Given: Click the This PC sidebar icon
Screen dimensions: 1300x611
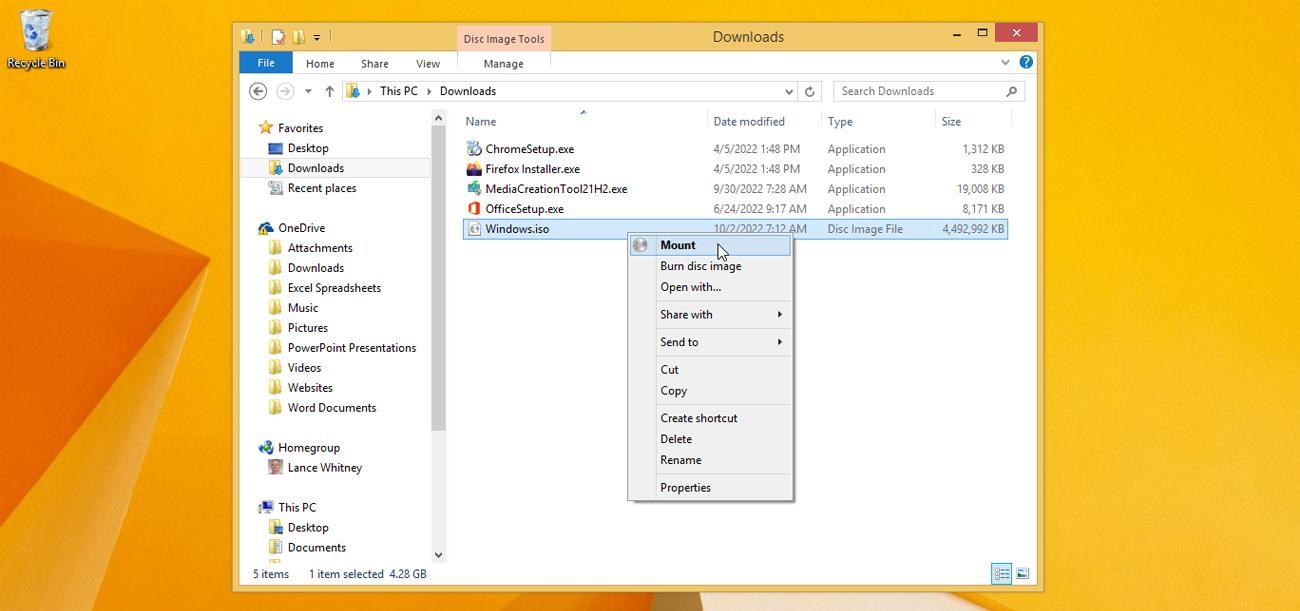Looking at the screenshot, I should point(265,508).
